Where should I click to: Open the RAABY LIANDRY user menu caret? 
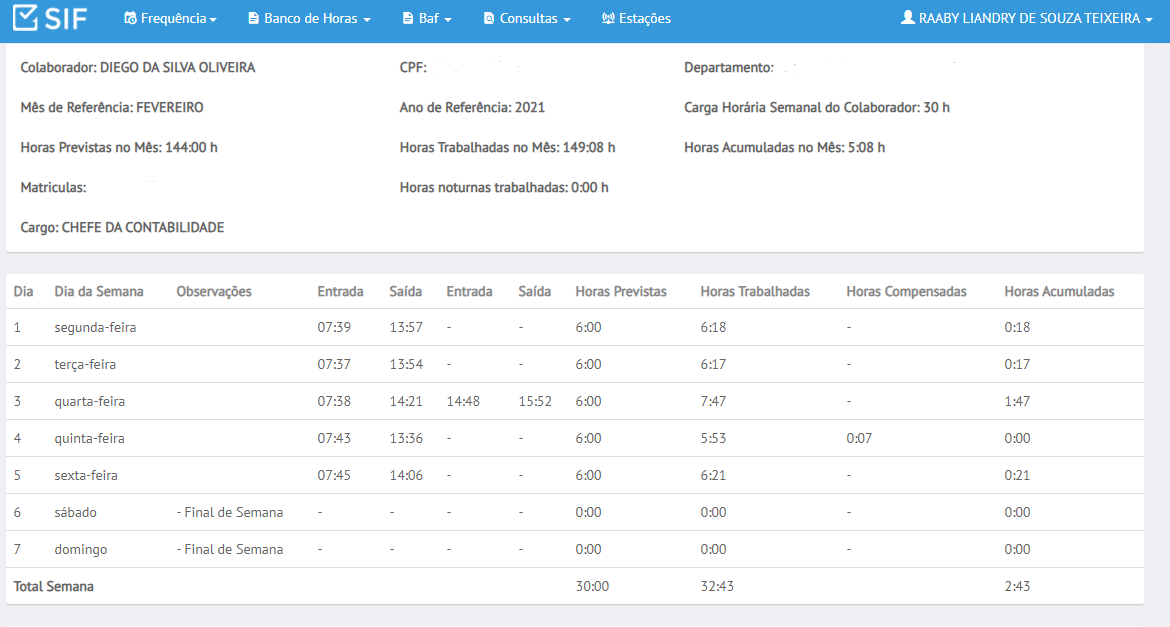(1148, 20)
